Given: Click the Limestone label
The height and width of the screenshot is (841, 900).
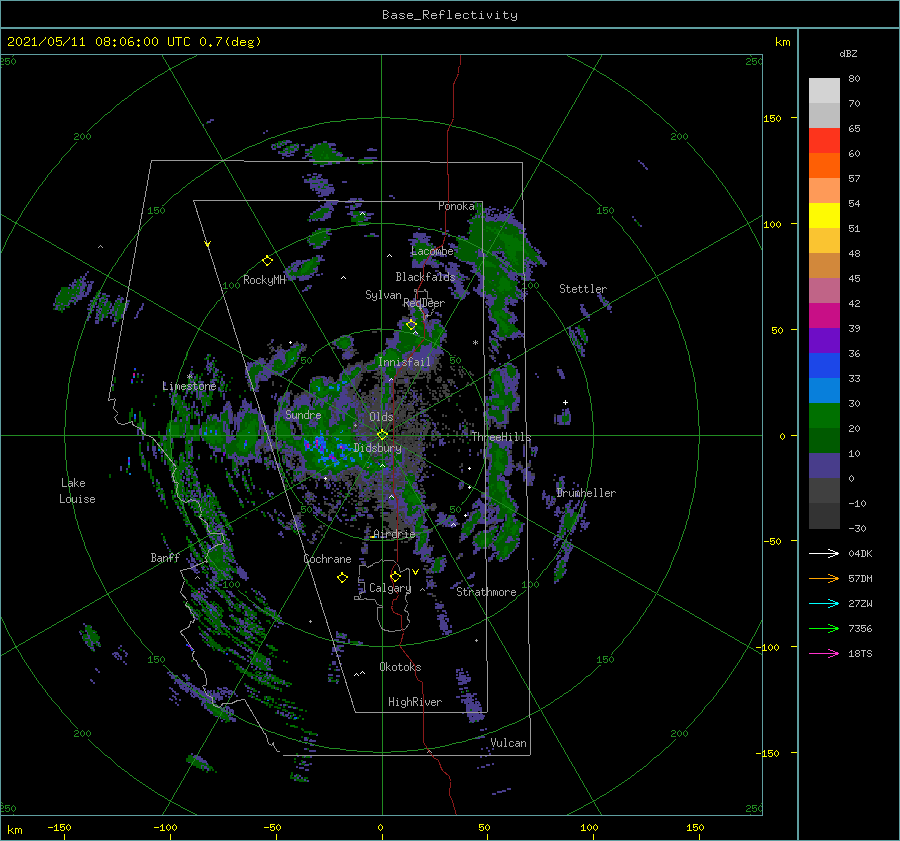Looking at the screenshot, I should tap(189, 386).
